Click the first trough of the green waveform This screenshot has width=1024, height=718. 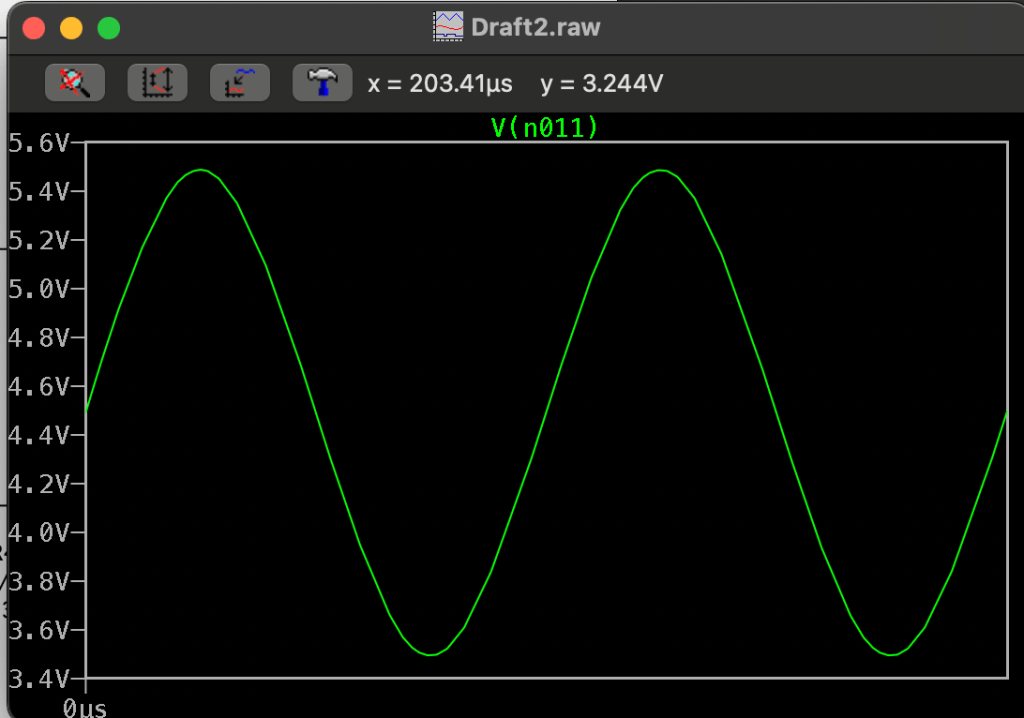[x=430, y=654]
